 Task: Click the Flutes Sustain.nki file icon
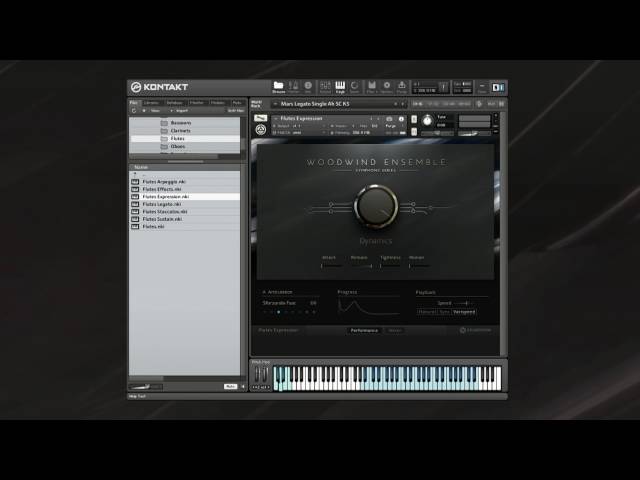pyautogui.click(x=135, y=219)
